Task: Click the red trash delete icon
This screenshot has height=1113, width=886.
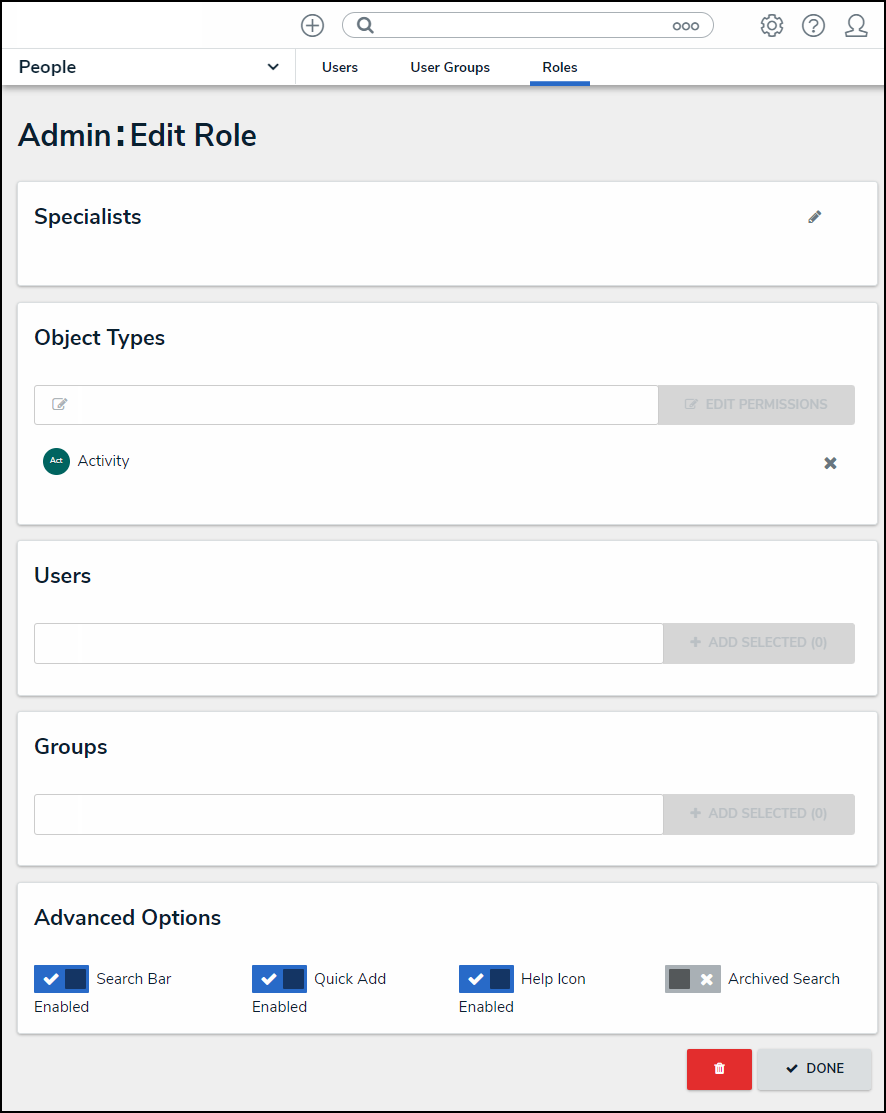Action: pyautogui.click(x=719, y=1068)
